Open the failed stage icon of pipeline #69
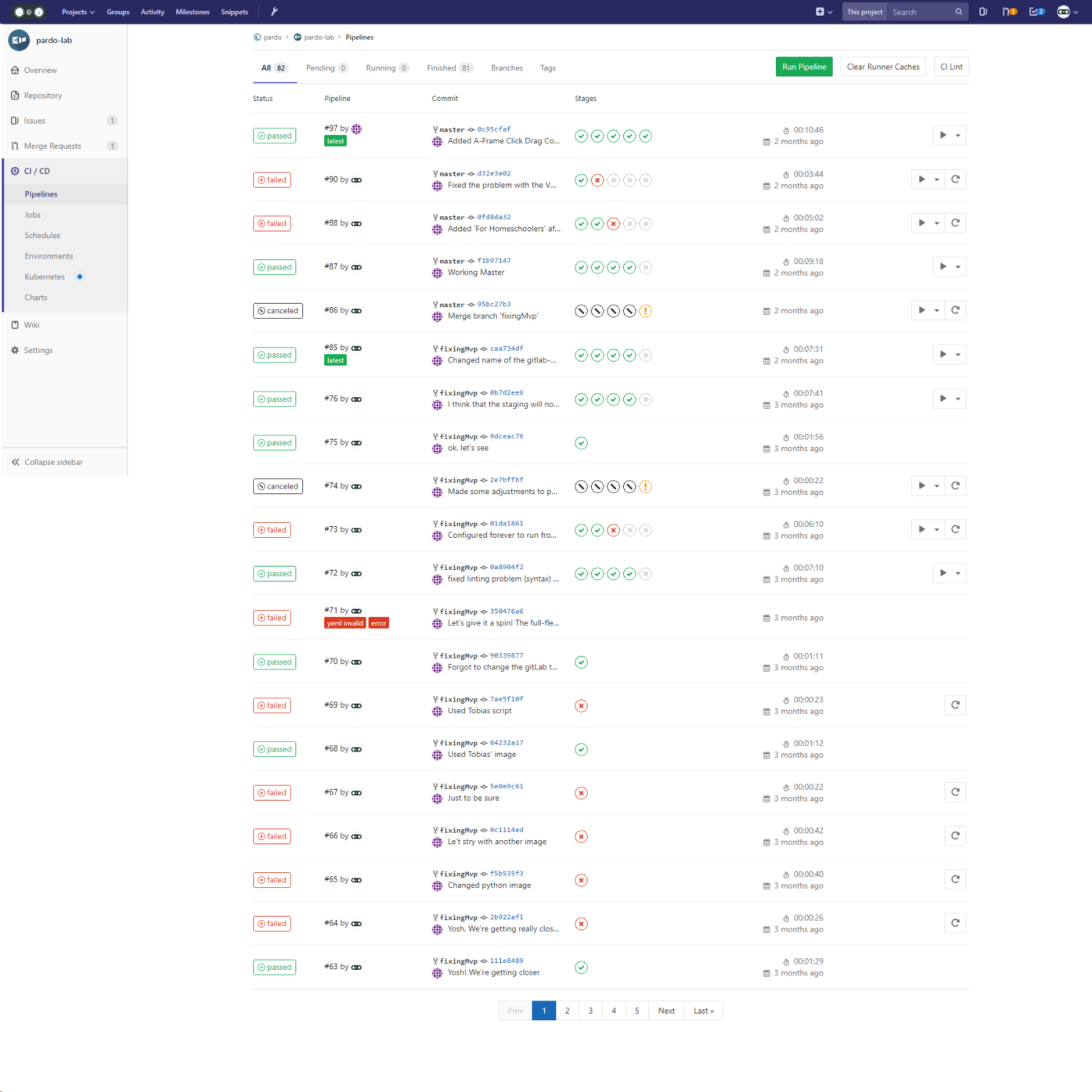 point(581,706)
